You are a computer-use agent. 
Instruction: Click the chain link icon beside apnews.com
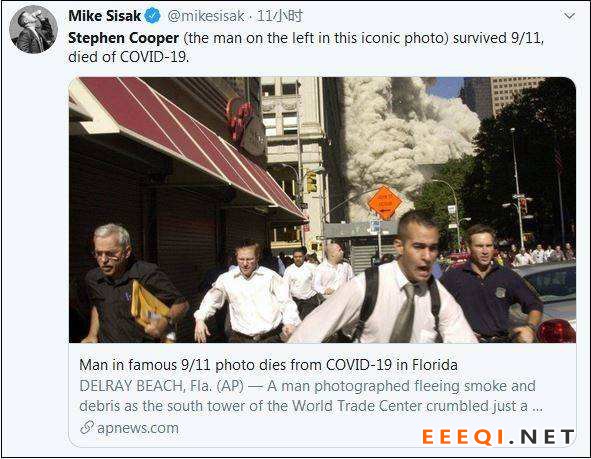(x=87, y=428)
